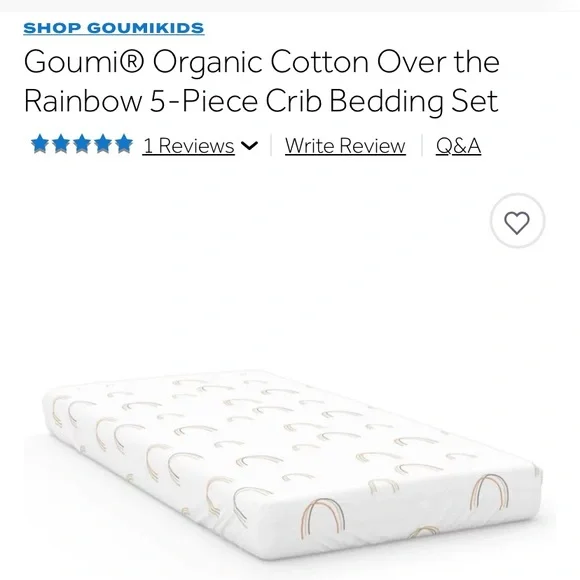
Task: Click the Write Review link
Action: point(345,146)
